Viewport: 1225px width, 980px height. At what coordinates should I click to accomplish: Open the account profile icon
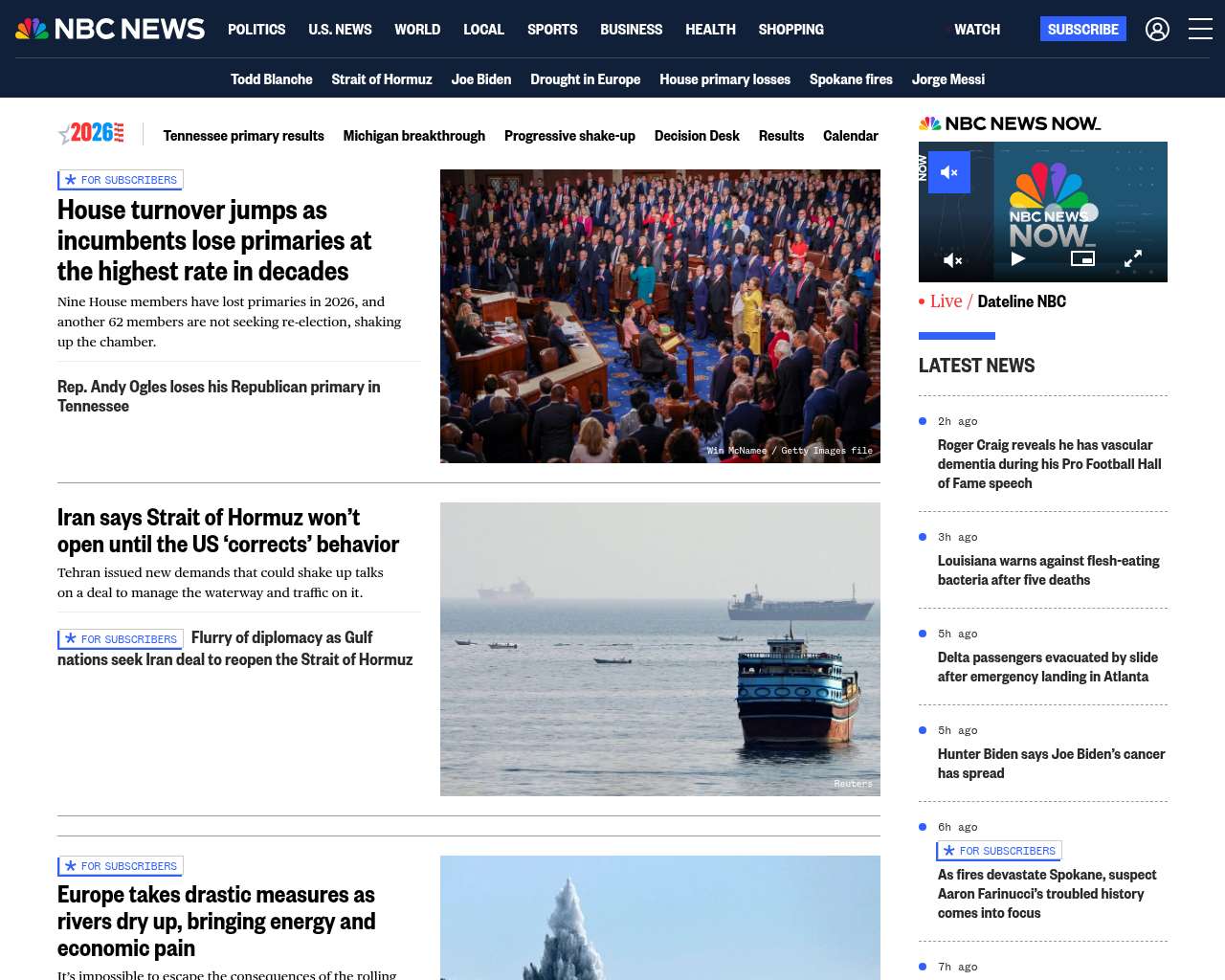(1157, 30)
